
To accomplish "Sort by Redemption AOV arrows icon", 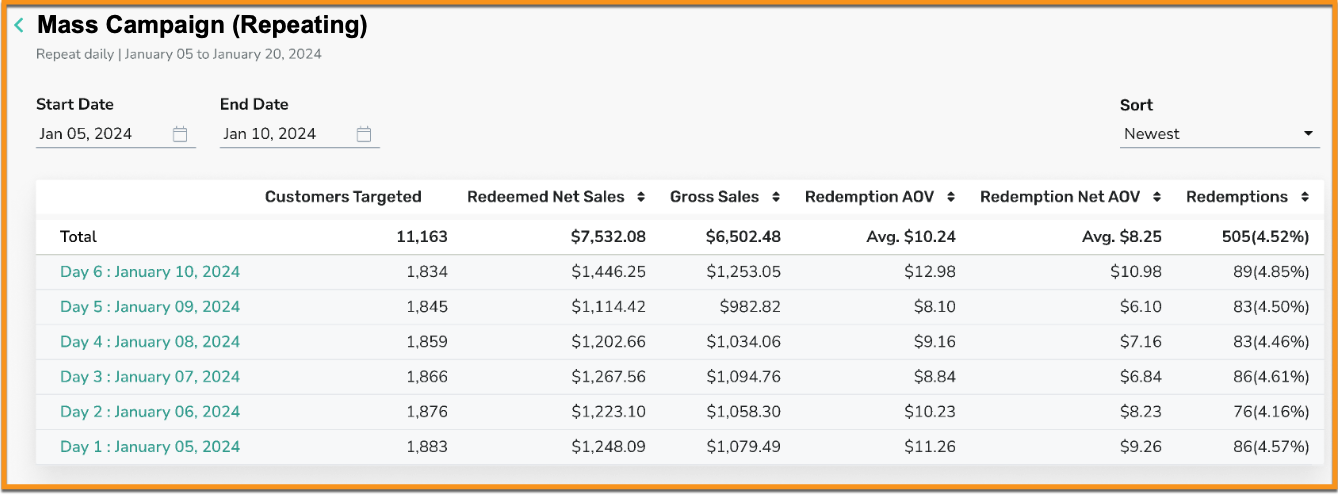I will pos(950,197).
